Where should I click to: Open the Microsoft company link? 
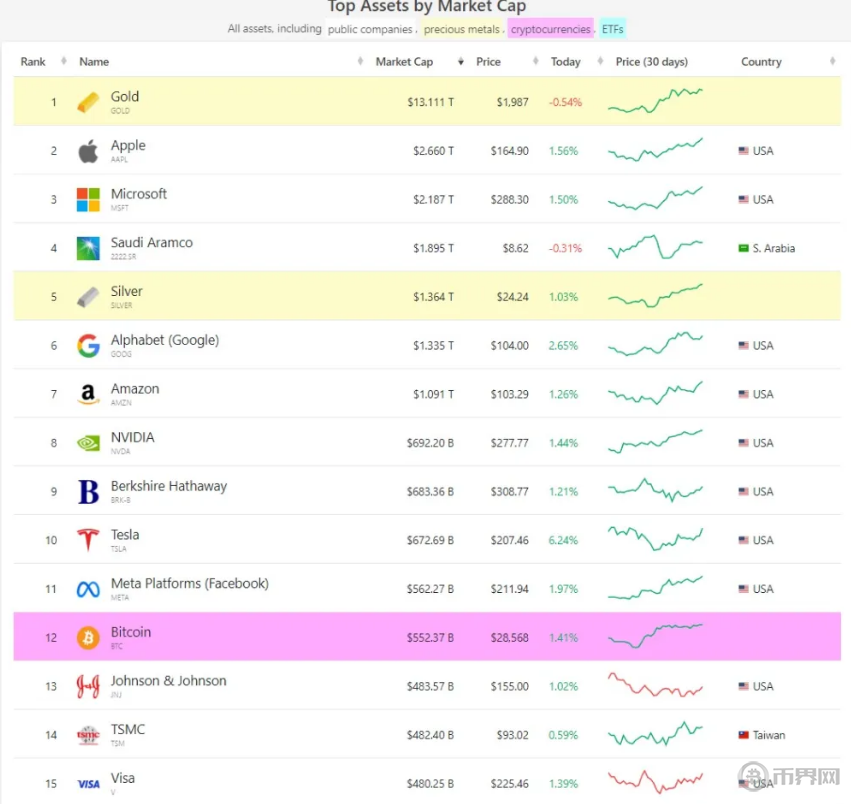pyautogui.click(x=139, y=194)
